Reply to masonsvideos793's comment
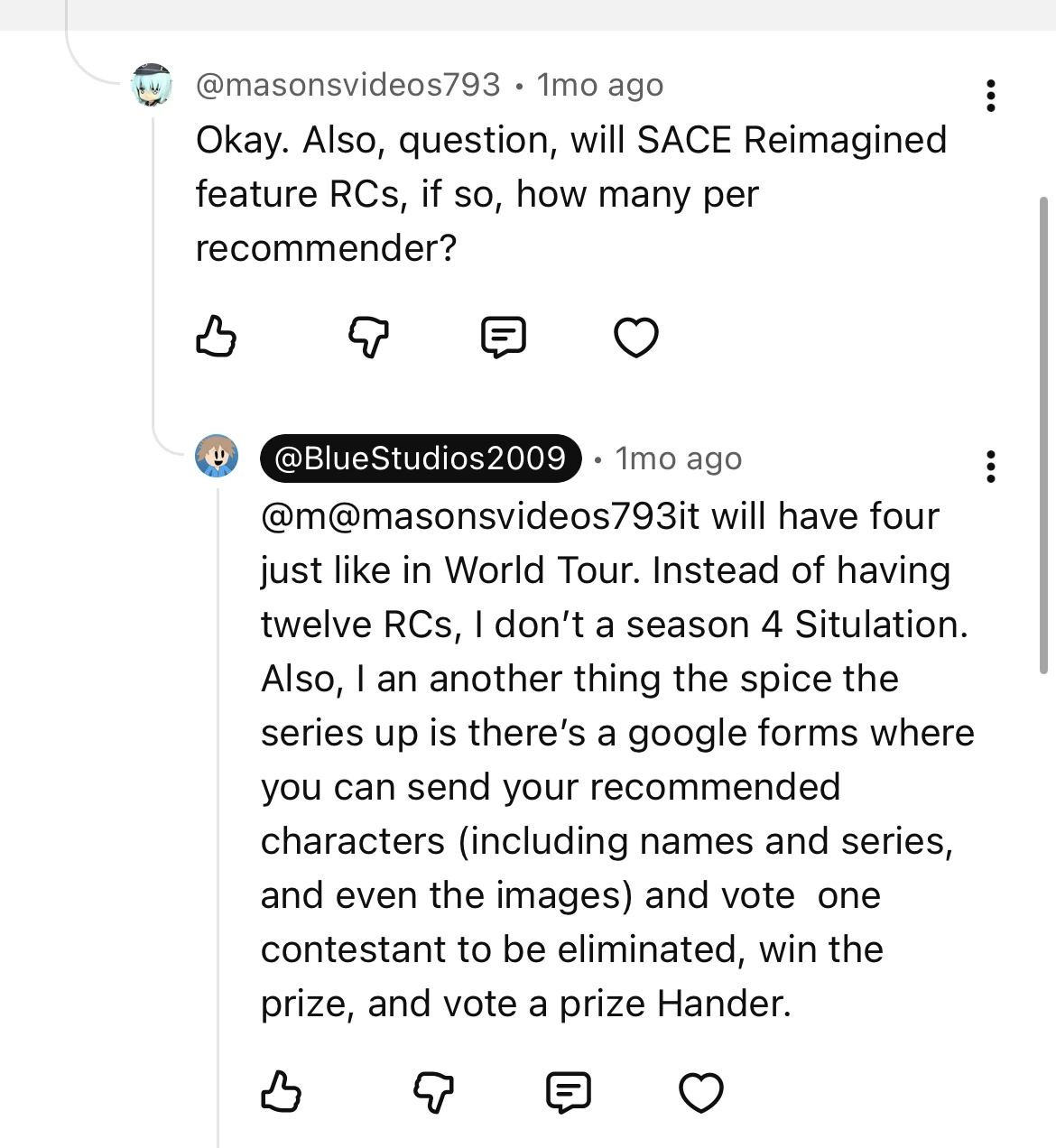 coord(503,337)
